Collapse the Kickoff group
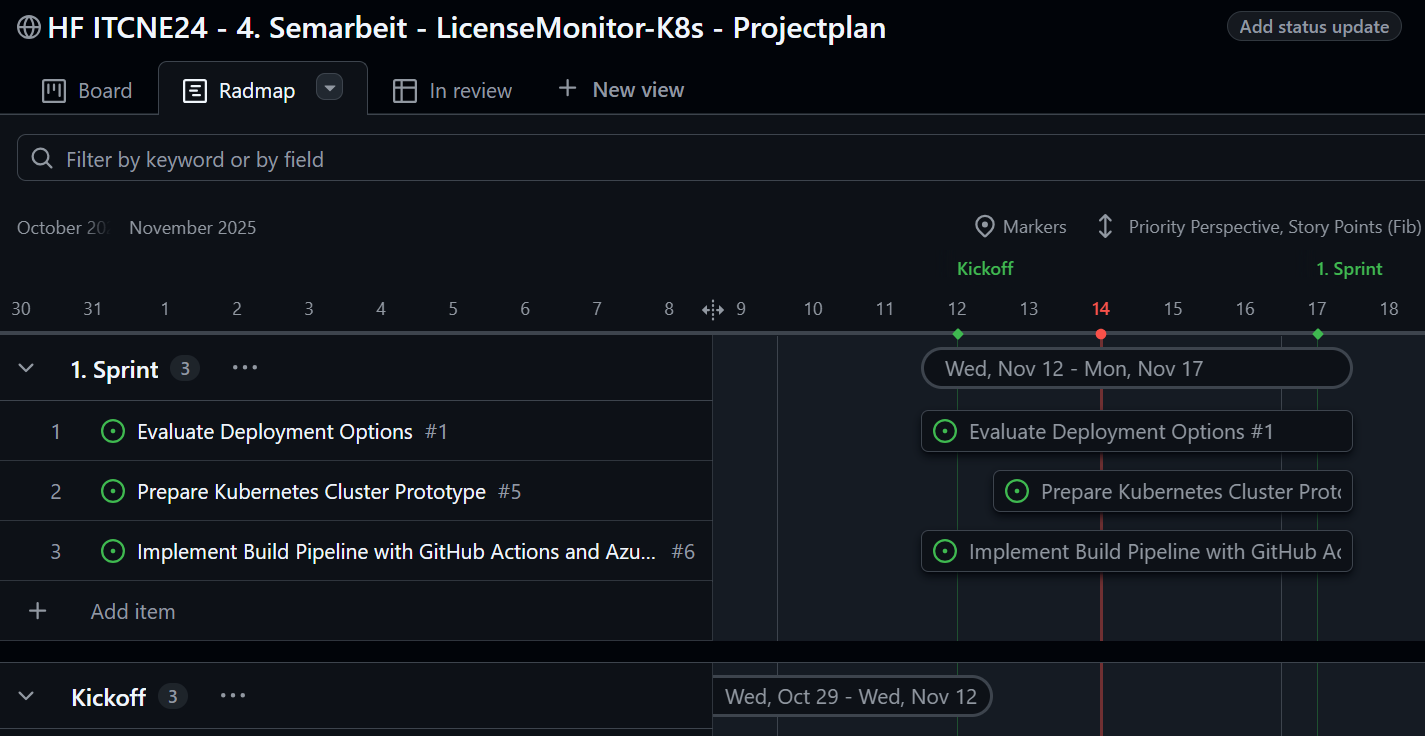The image size is (1425, 736). [x=25, y=696]
